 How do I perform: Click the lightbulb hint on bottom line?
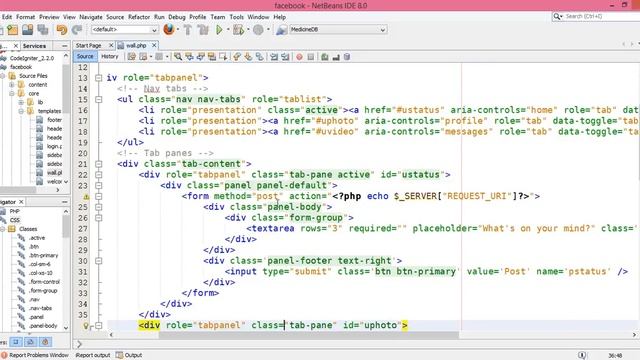point(86,326)
